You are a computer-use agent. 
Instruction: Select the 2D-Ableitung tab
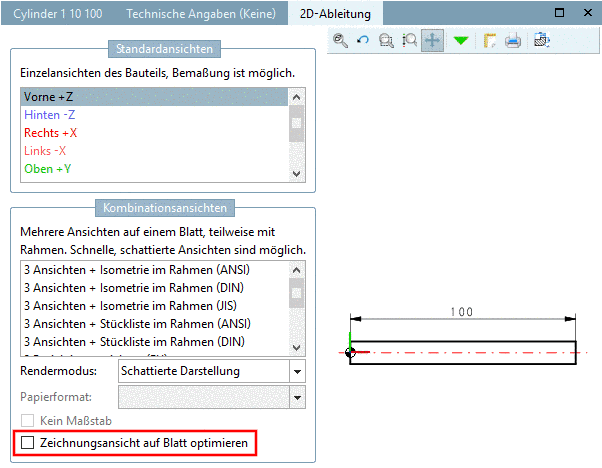335,14
